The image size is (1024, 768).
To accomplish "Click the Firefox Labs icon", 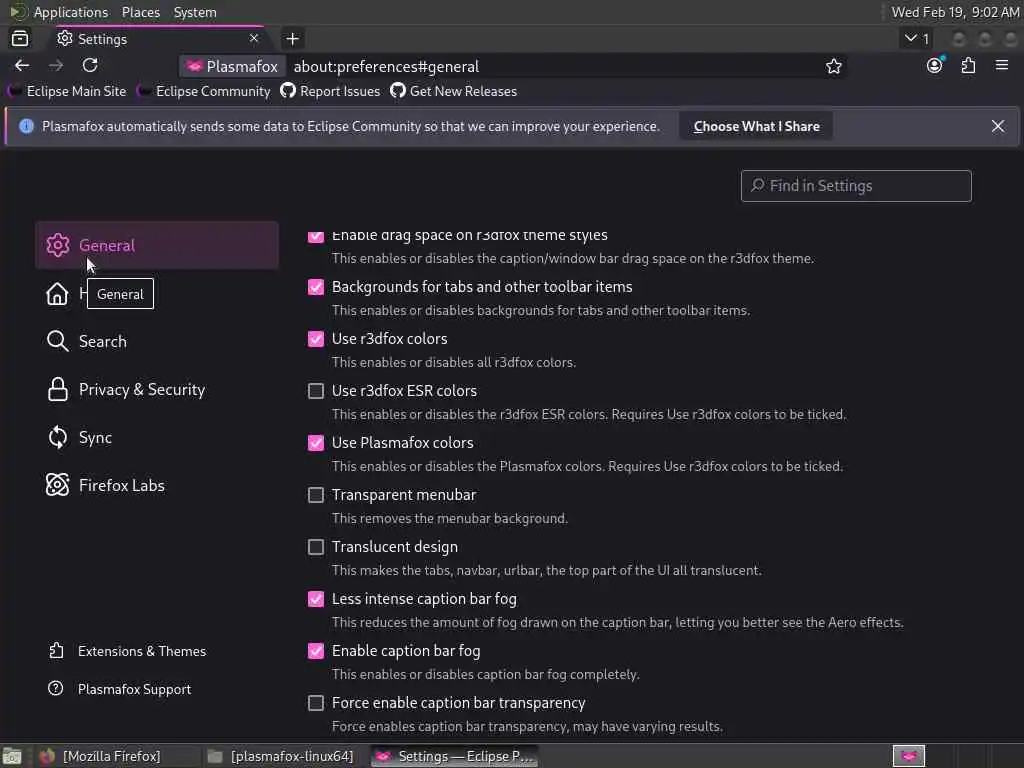I will coord(57,485).
